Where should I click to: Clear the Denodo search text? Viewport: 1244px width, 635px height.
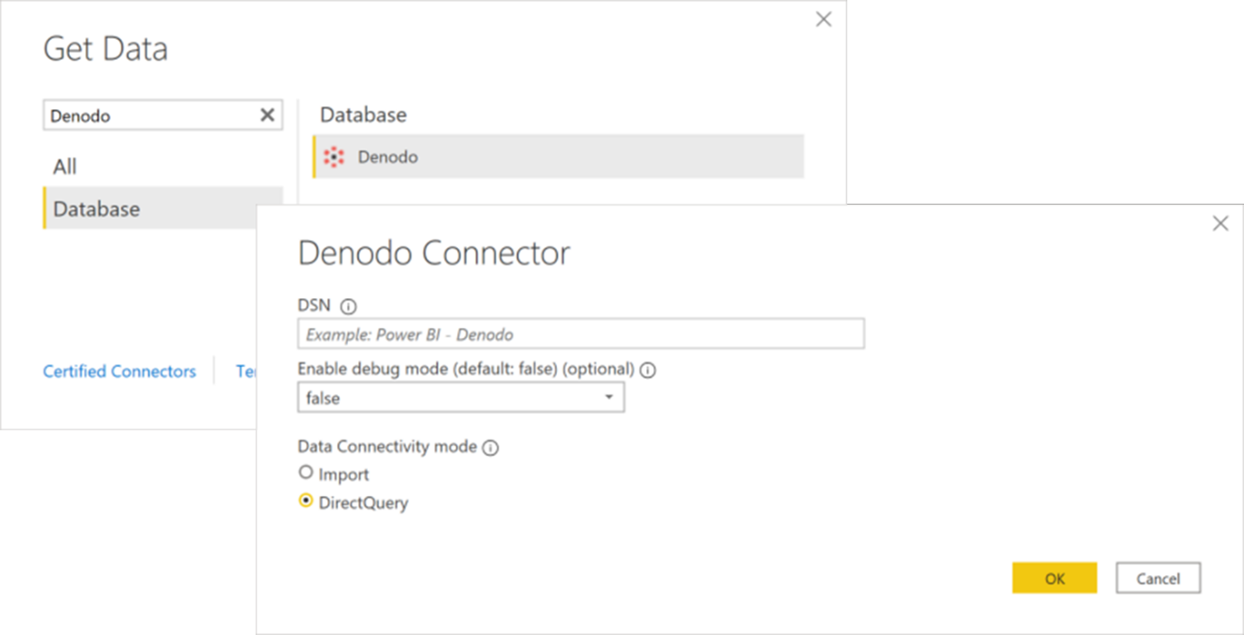tap(267, 115)
